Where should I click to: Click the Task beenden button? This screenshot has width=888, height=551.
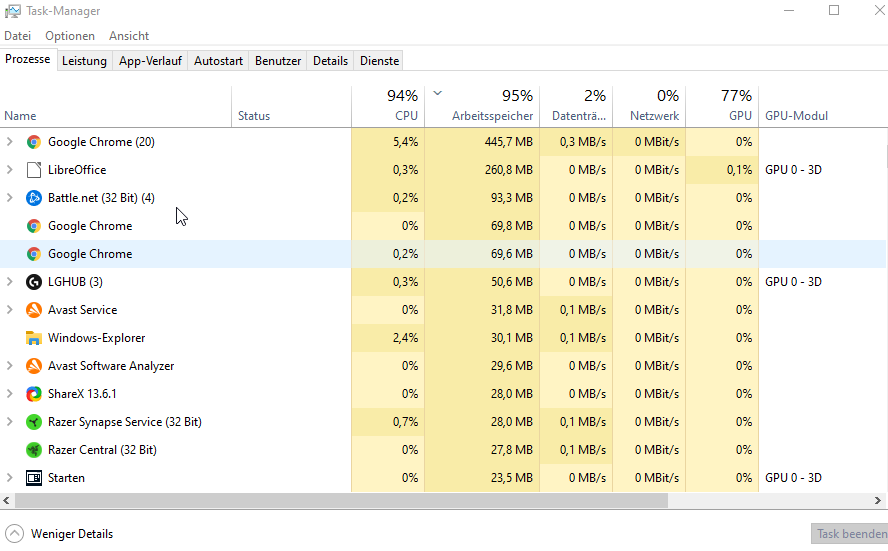(851, 534)
